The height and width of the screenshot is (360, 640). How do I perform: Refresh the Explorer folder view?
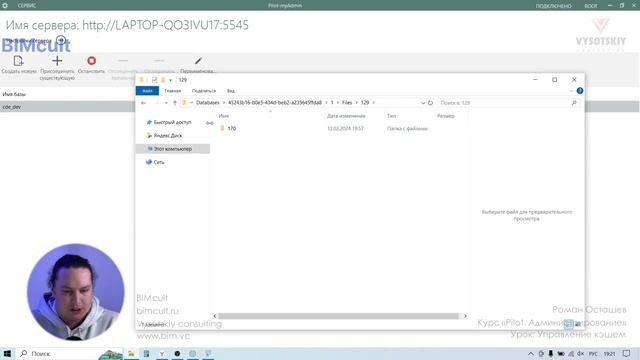pos(430,103)
